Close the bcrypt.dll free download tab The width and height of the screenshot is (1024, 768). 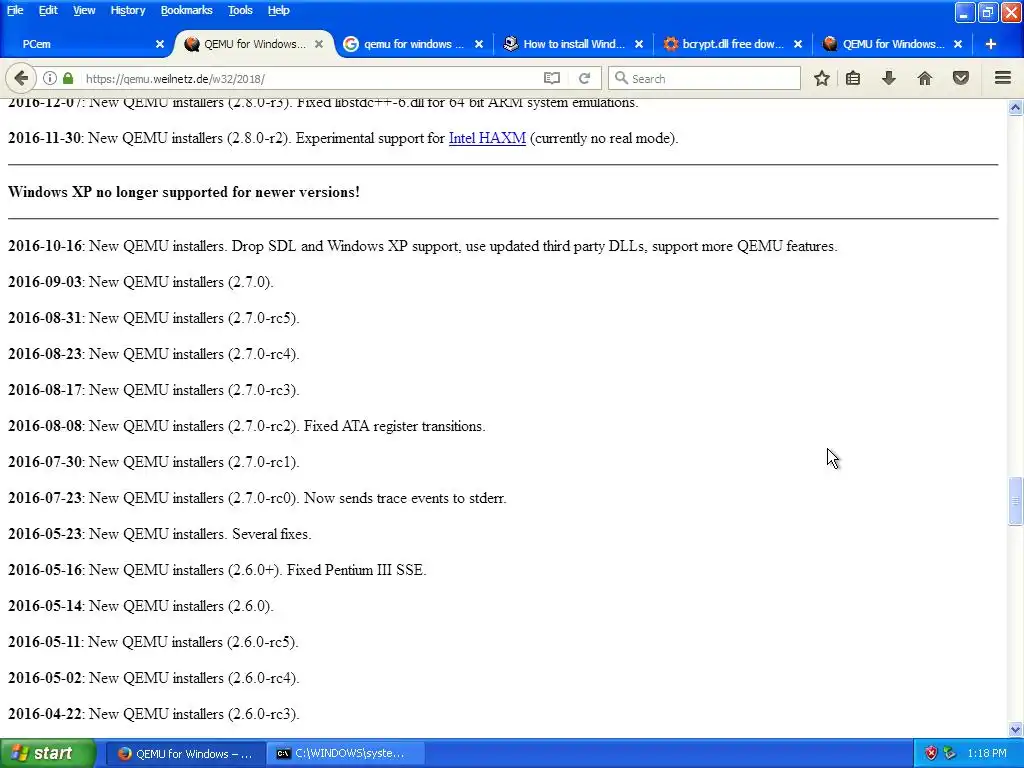pos(798,44)
